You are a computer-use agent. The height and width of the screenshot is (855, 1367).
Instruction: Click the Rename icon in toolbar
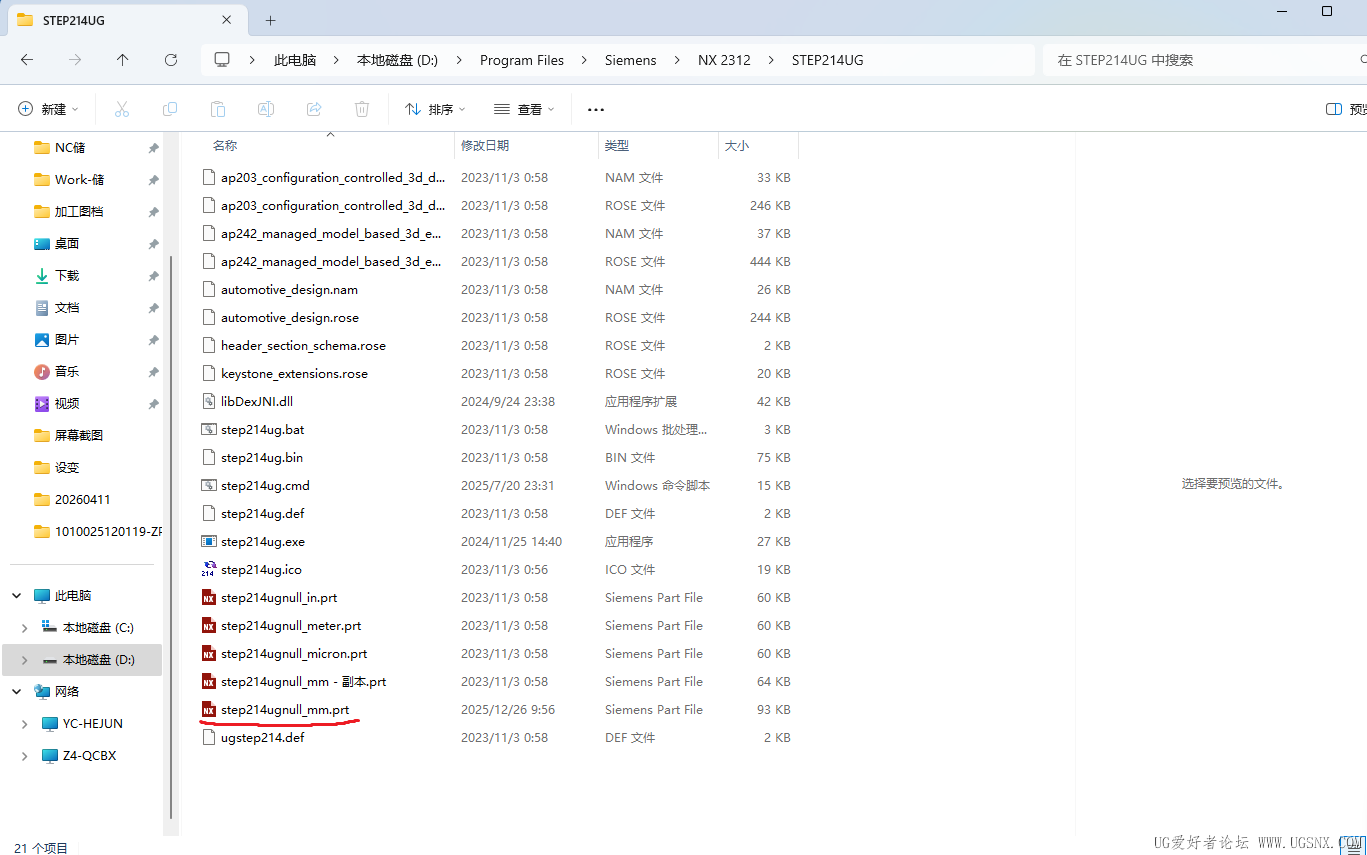pos(266,109)
